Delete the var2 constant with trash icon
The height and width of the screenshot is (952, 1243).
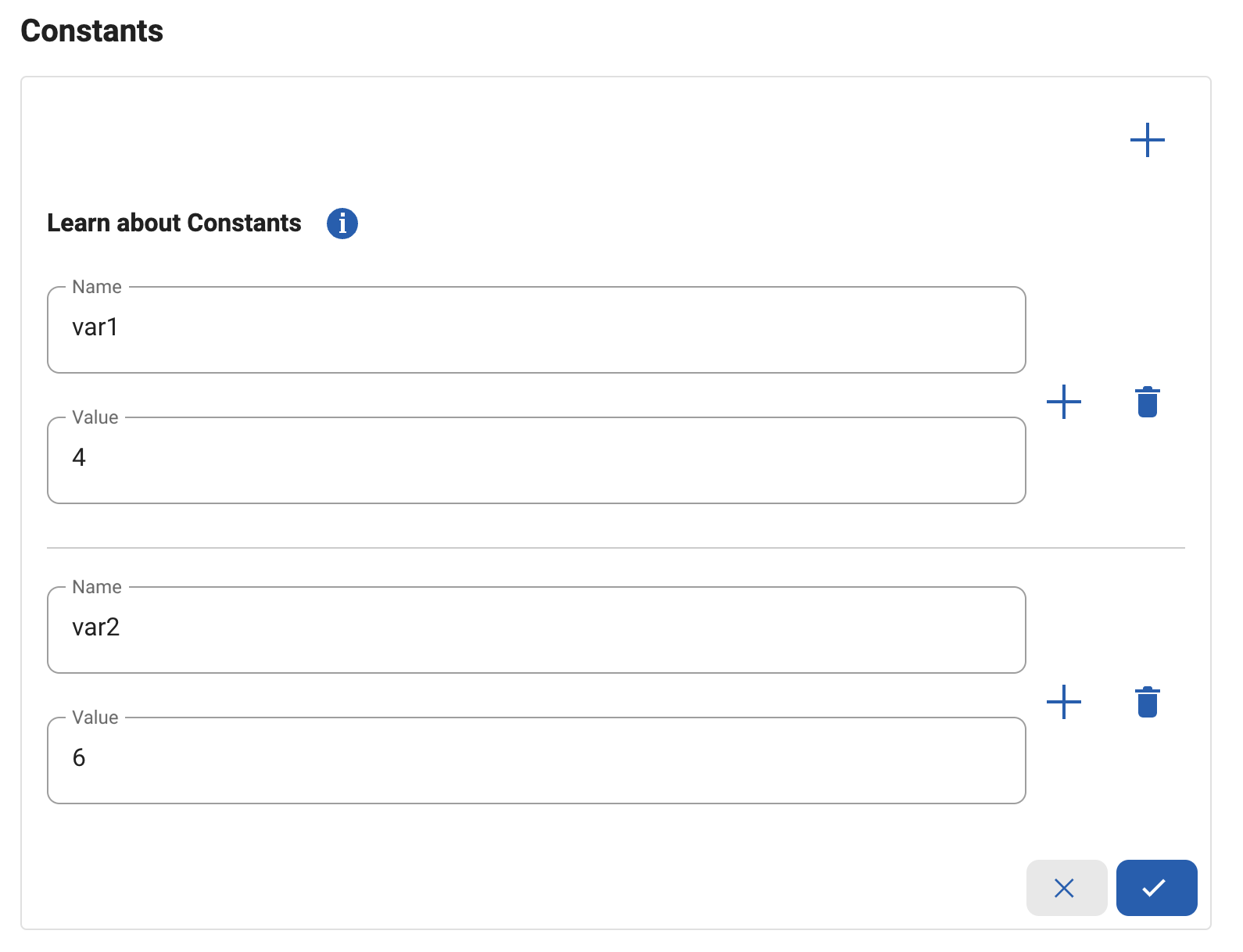tap(1147, 702)
